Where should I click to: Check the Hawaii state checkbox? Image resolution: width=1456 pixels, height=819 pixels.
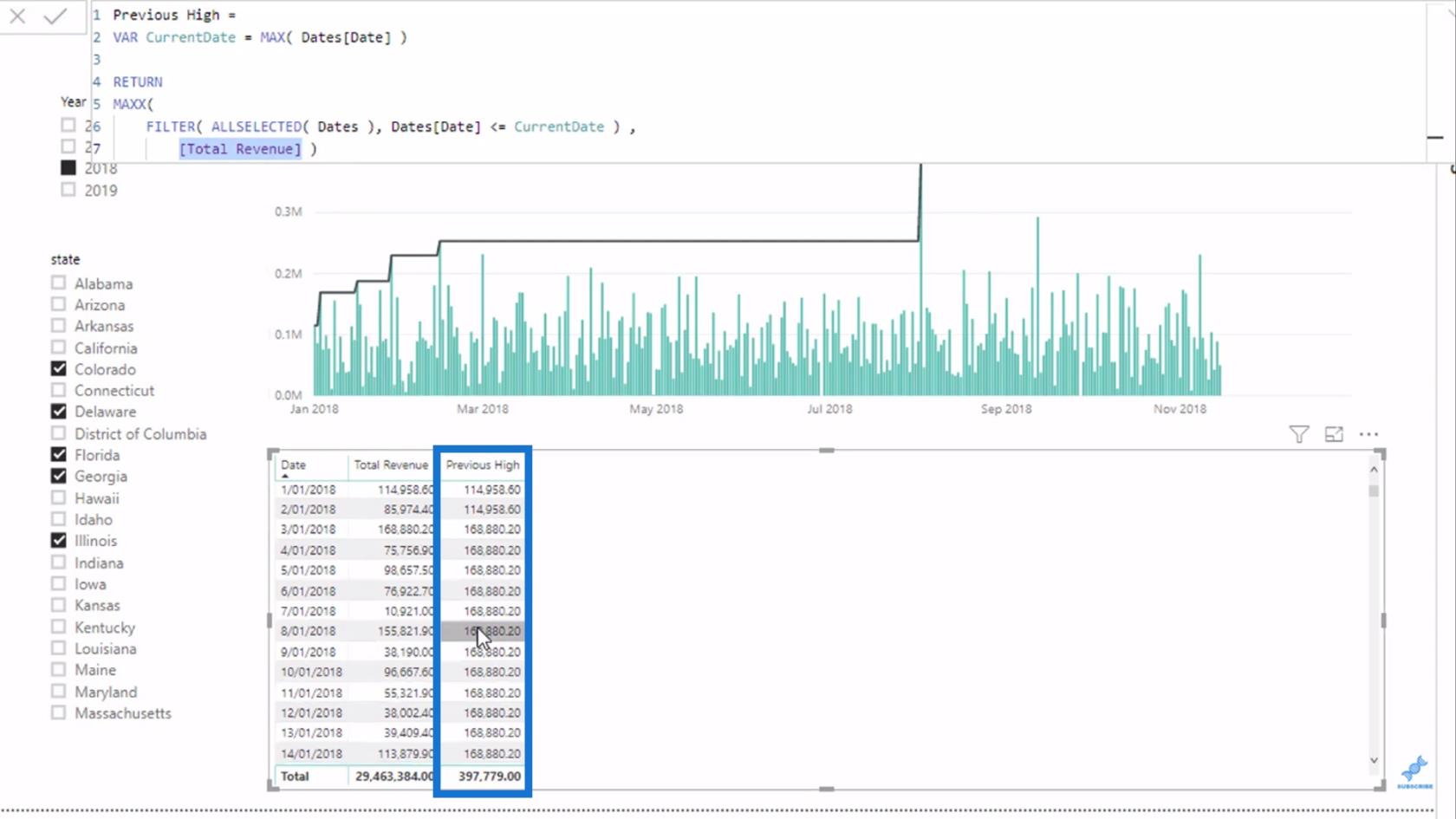(58, 497)
